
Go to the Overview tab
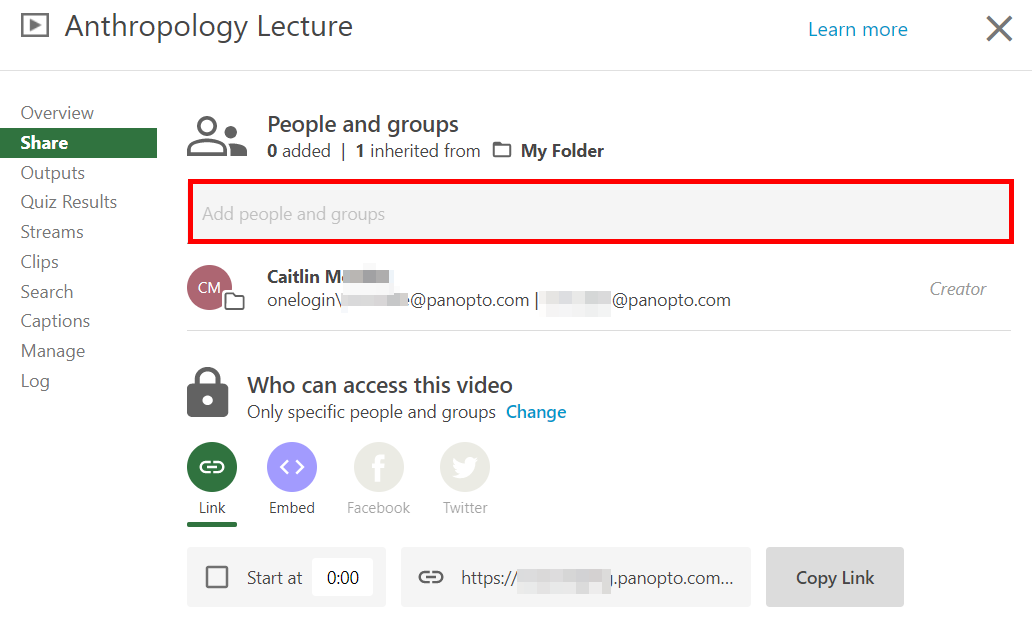pos(57,113)
